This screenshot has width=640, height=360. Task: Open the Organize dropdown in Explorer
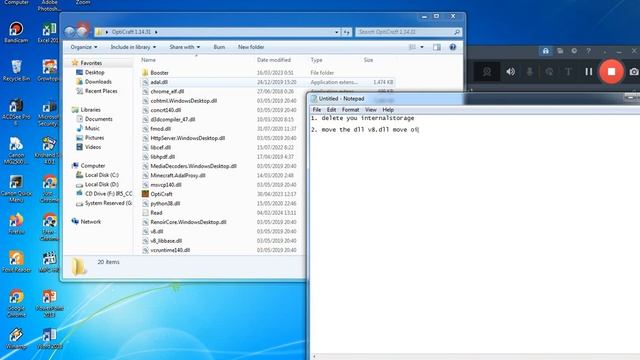(x=84, y=47)
